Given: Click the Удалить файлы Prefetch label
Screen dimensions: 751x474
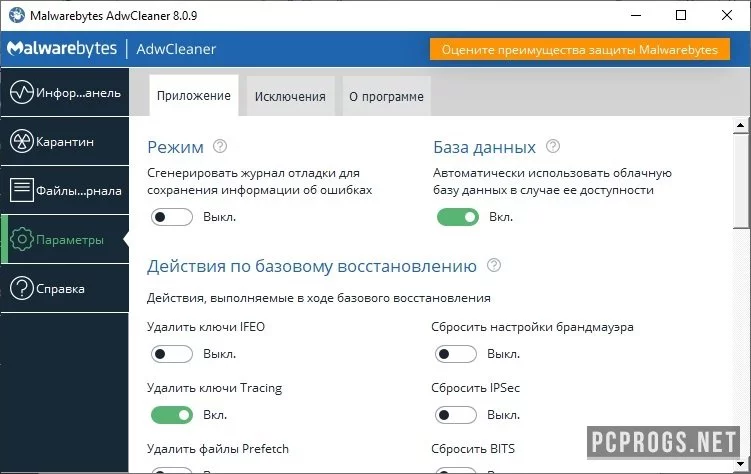Looking at the screenshot, I should click(218, 449).
